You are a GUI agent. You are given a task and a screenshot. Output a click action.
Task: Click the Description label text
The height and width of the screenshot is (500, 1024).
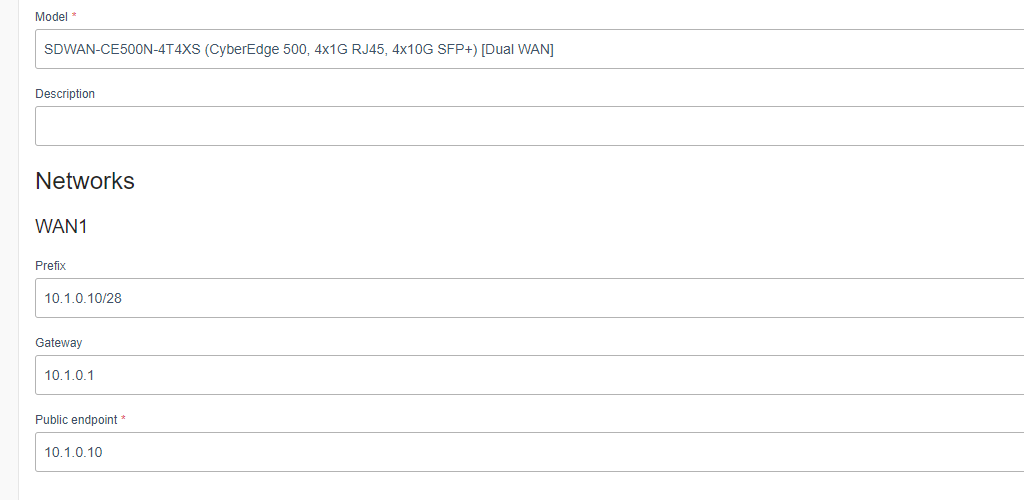click(65, 94)
